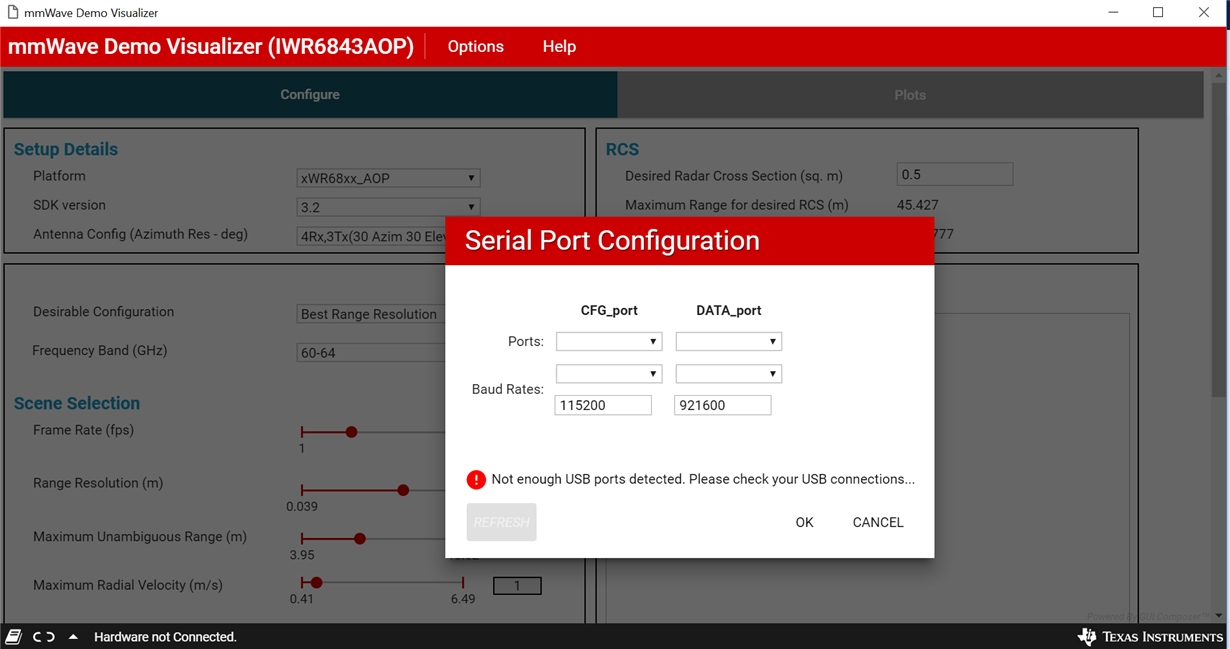This screenshot has width=1230, height=649.
Task: Open the Frequency Band dropdown
Action: 371,352
